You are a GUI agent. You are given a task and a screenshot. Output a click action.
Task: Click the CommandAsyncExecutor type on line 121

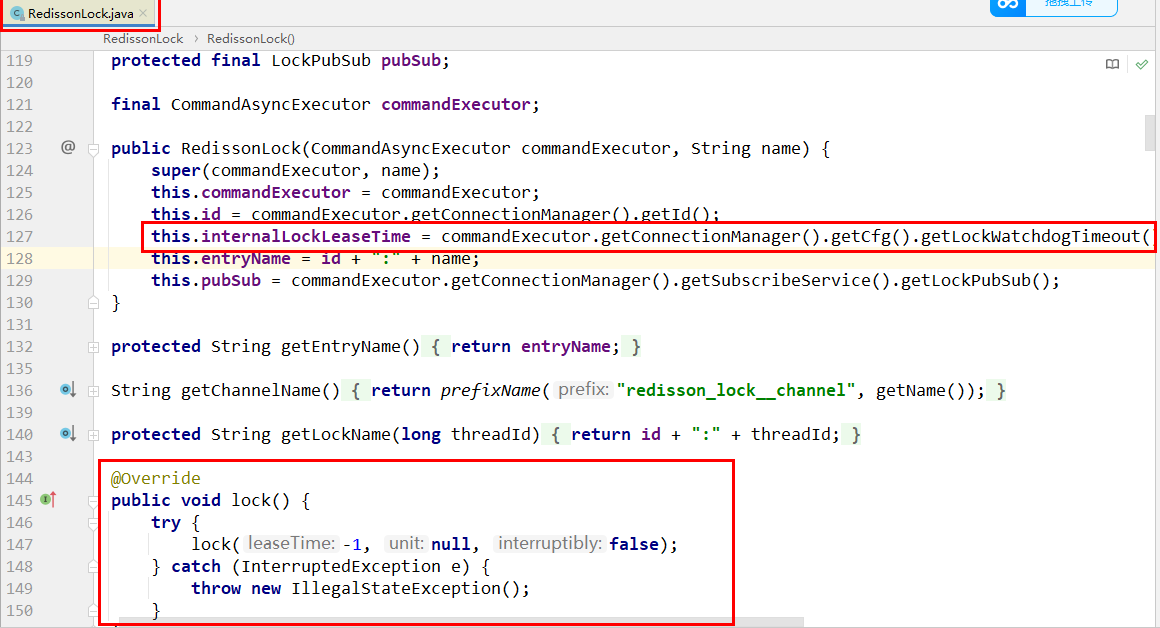[x=271, y=104]
